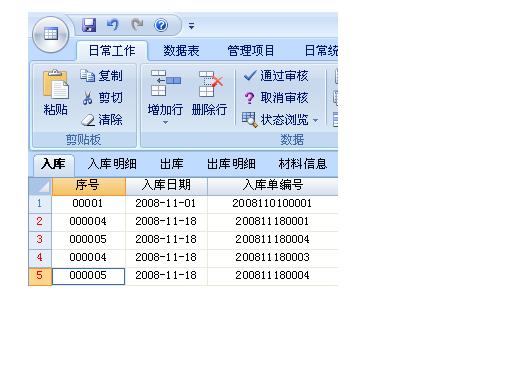512x384 pixels.
Task: Click the 取消审核 button
Action: pos(276,98)
